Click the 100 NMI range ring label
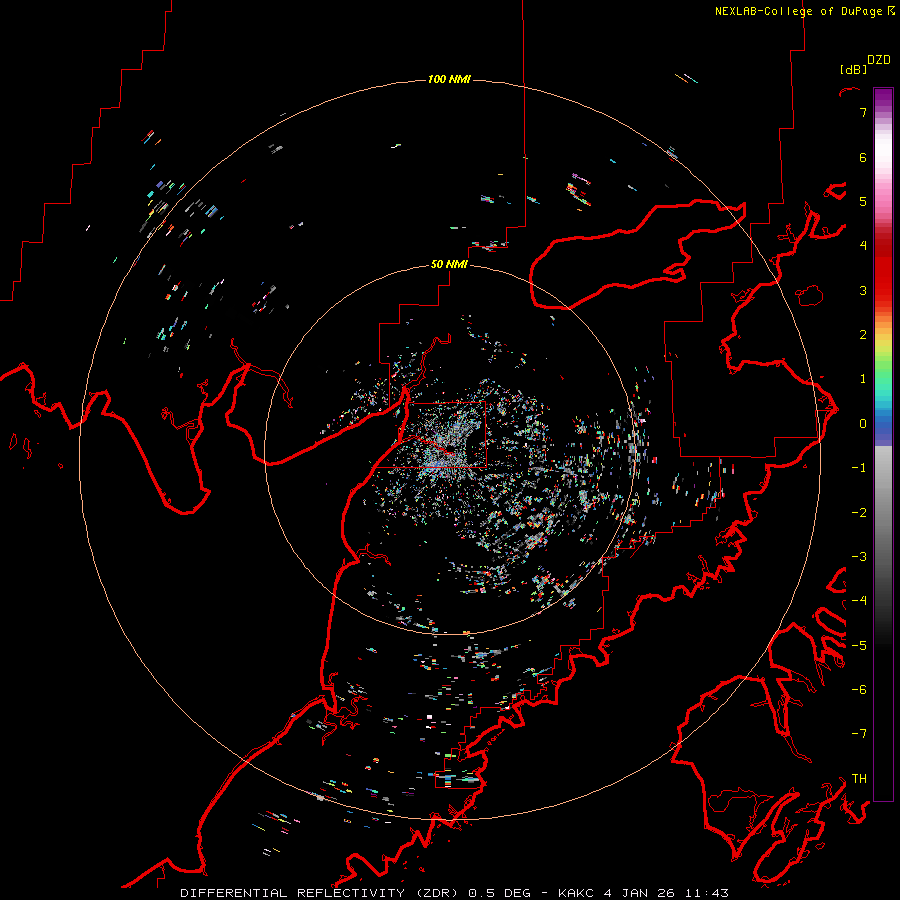 [x=449, y=79]
